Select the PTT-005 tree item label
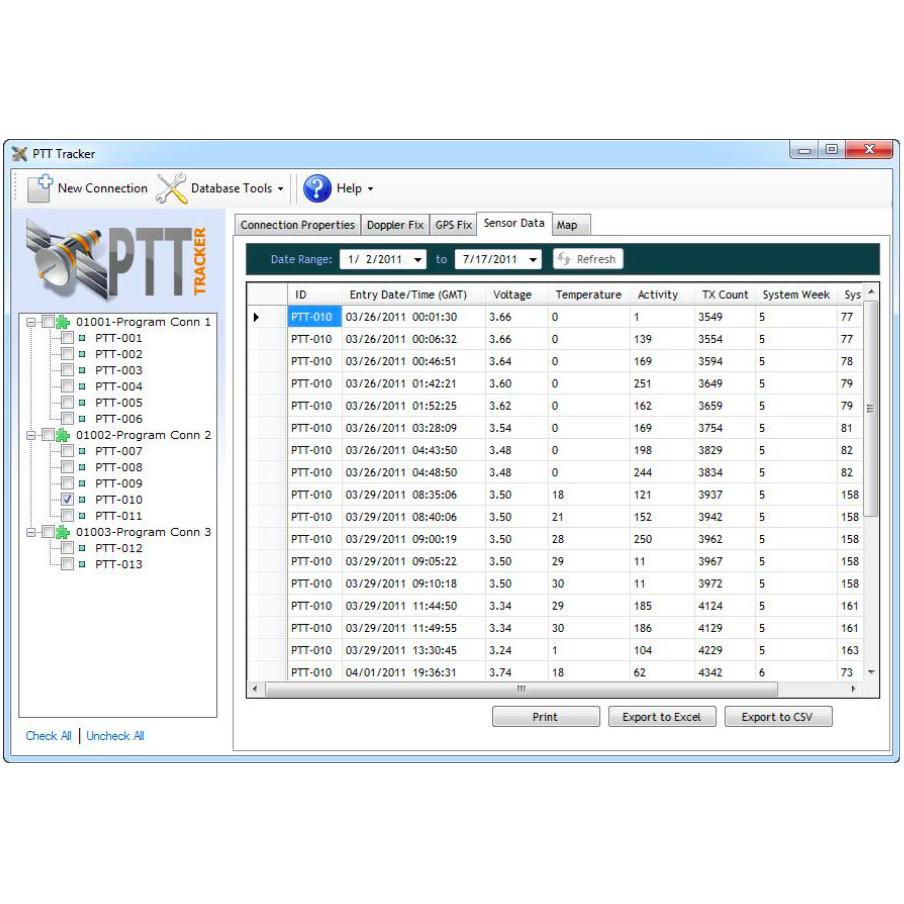The height and width of the screenshot is (904, 904). pyautogui.click(x=119, y=403)
